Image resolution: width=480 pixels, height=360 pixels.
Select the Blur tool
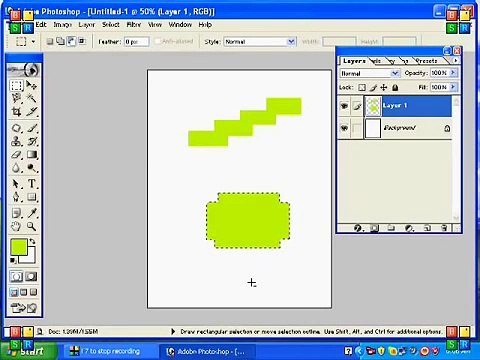point(16,168)
